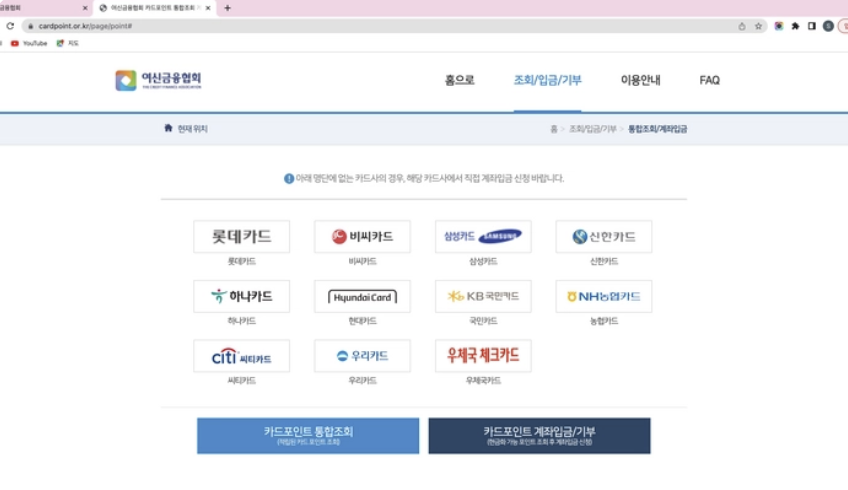Click the 국민카드 caption text
The width and height of the screenshot is (848, 490).
pyautogui.click(x=483, y=321)
